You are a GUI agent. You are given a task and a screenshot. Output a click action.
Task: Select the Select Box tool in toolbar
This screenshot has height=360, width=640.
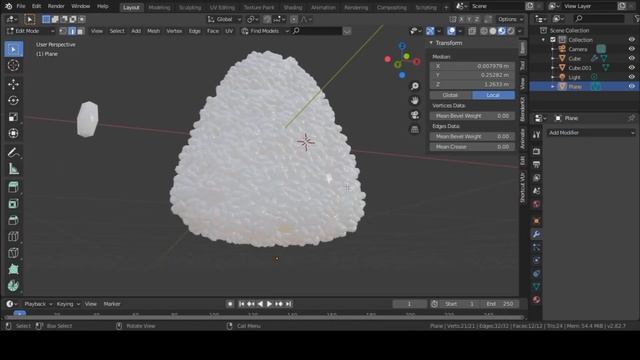[13, 49]
